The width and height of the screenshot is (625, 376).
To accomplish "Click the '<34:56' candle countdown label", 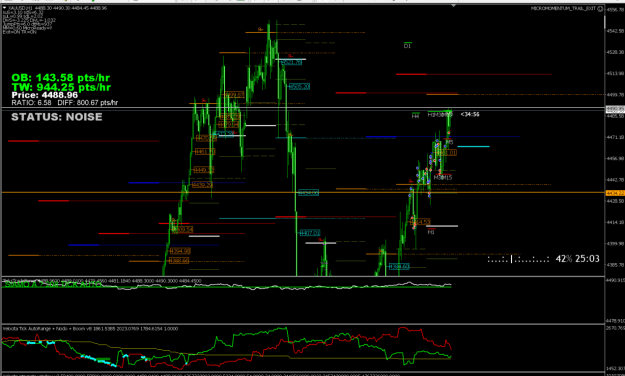I will [x=470, y=114].
